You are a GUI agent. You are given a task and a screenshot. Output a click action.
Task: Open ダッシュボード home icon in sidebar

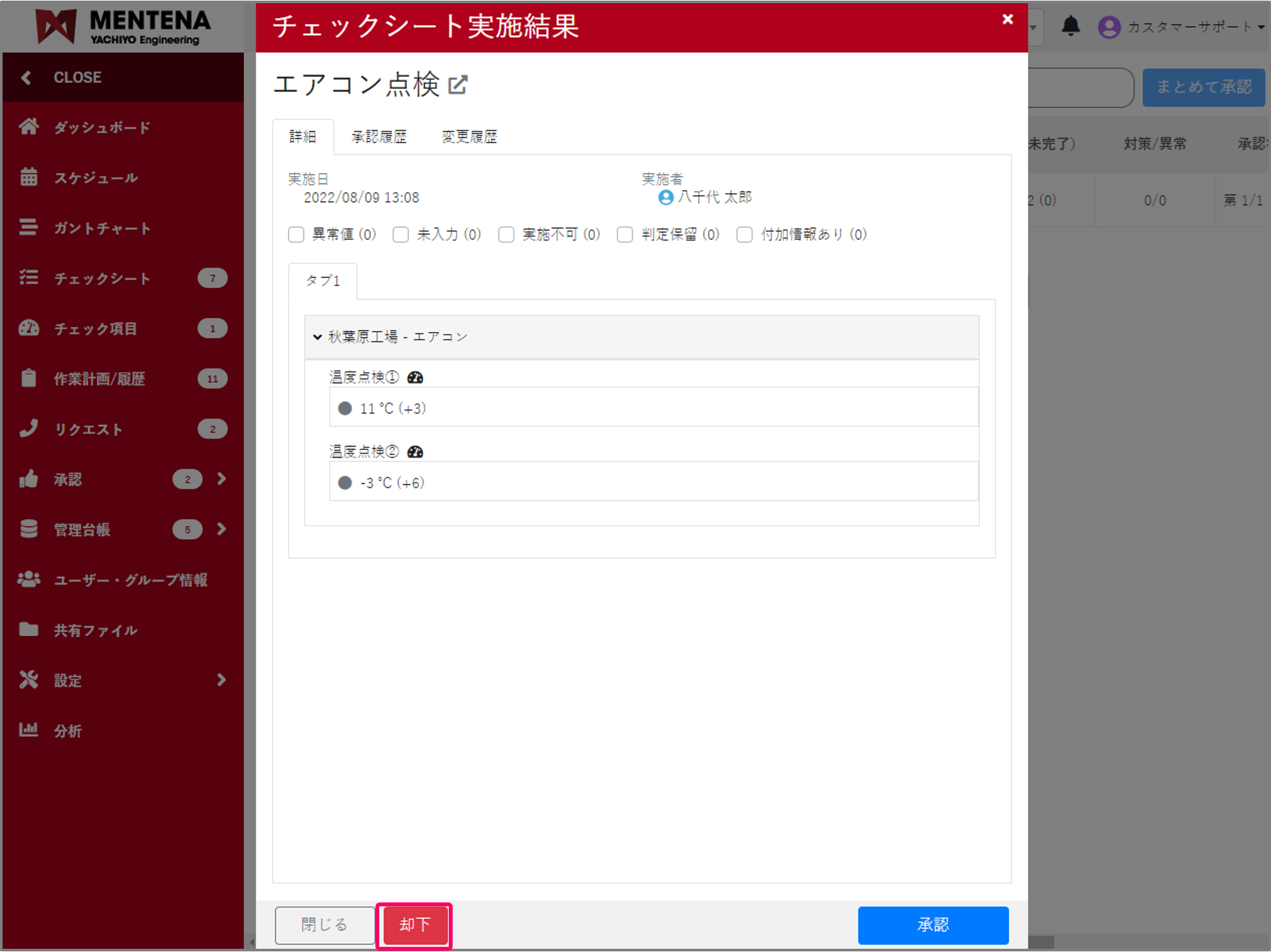[x=28, y=127]
